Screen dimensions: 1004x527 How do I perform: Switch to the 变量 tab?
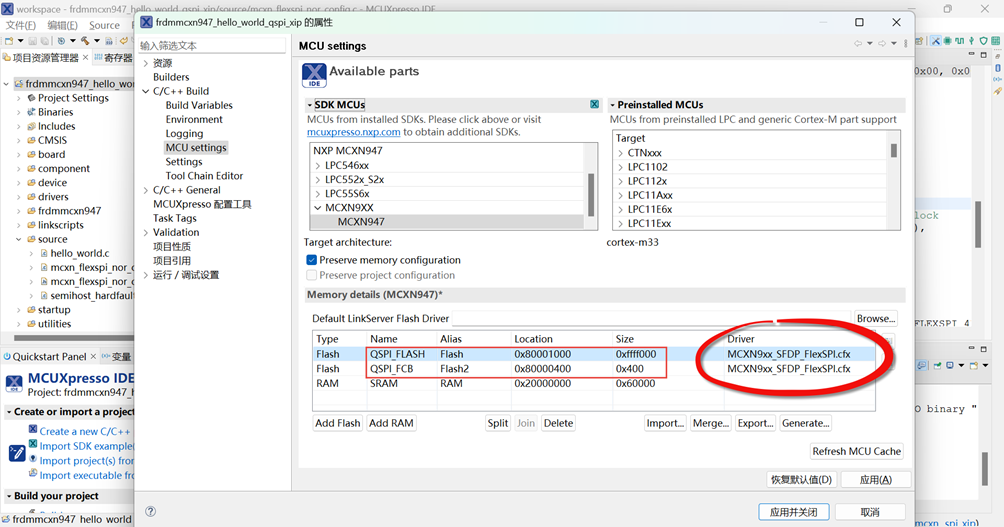pyautogui.click(x=116, y=356)
